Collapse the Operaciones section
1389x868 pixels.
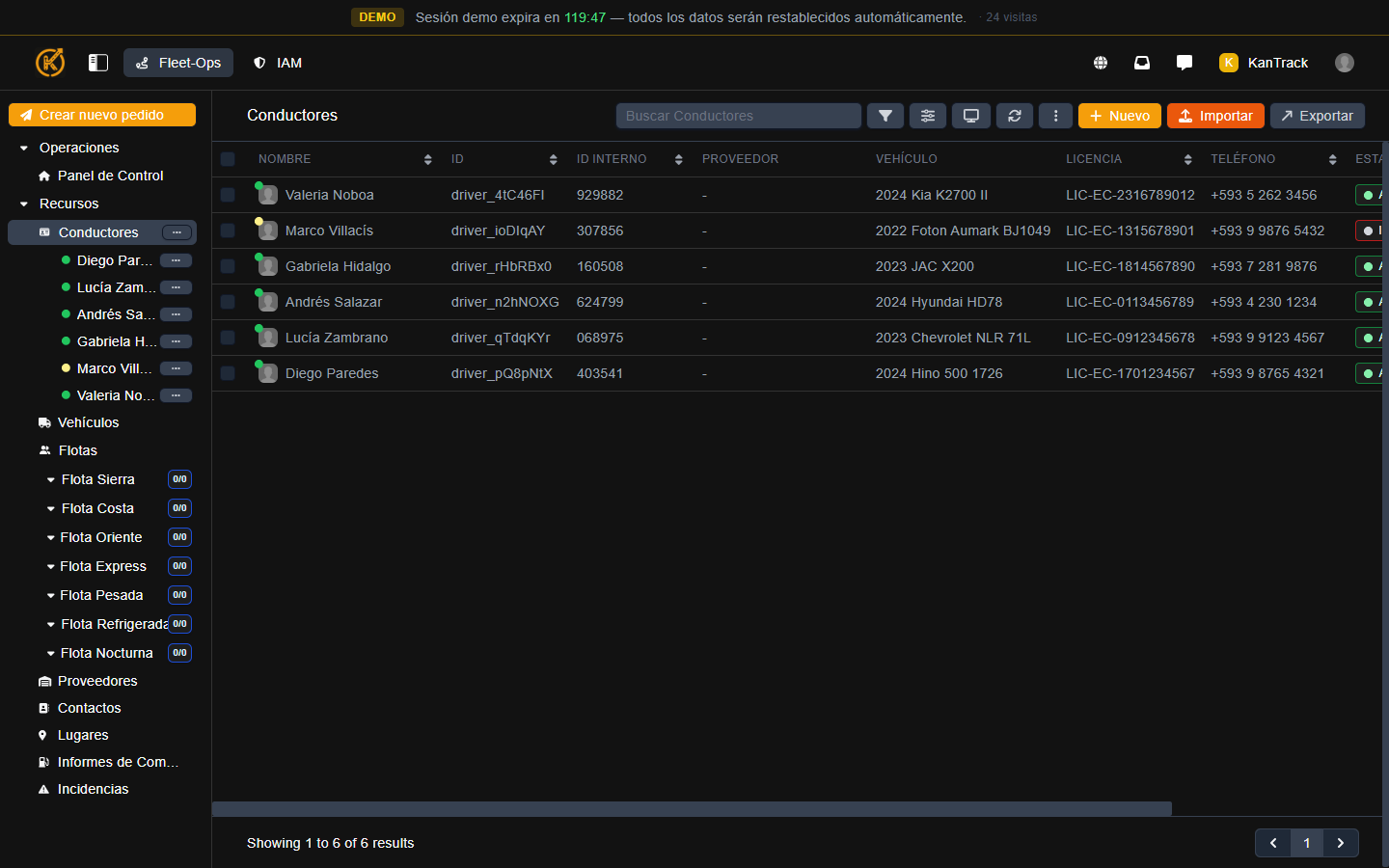(x=24, y=148)
